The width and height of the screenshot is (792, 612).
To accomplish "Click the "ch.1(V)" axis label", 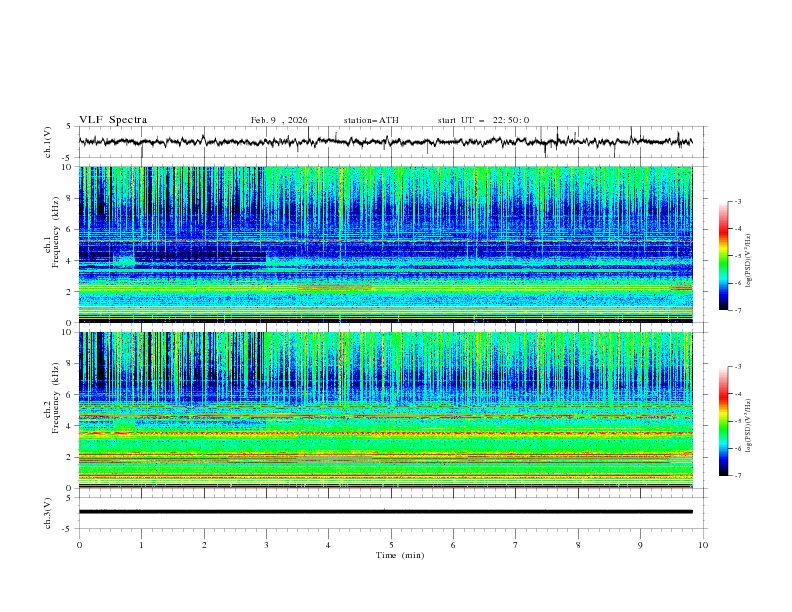I will pos(48,142).
